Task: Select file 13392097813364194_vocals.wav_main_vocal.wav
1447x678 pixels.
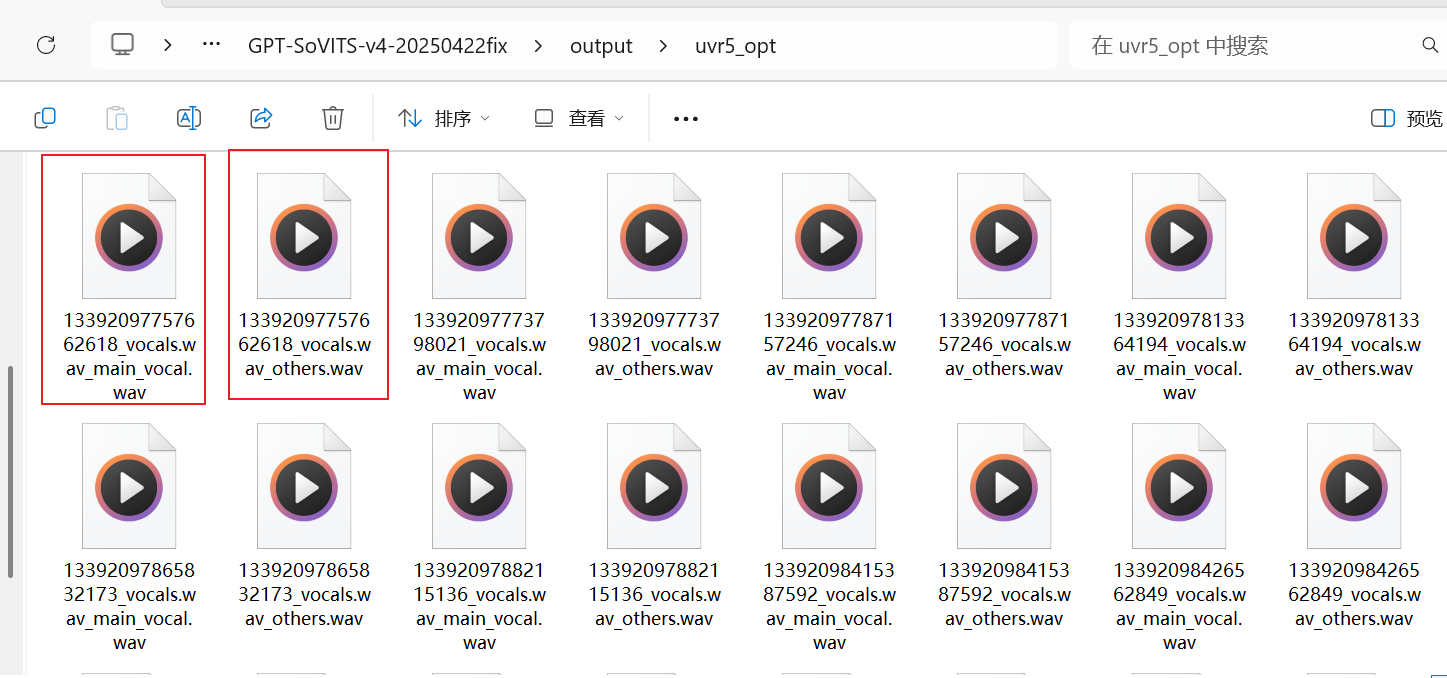Action: (1179, 286)
